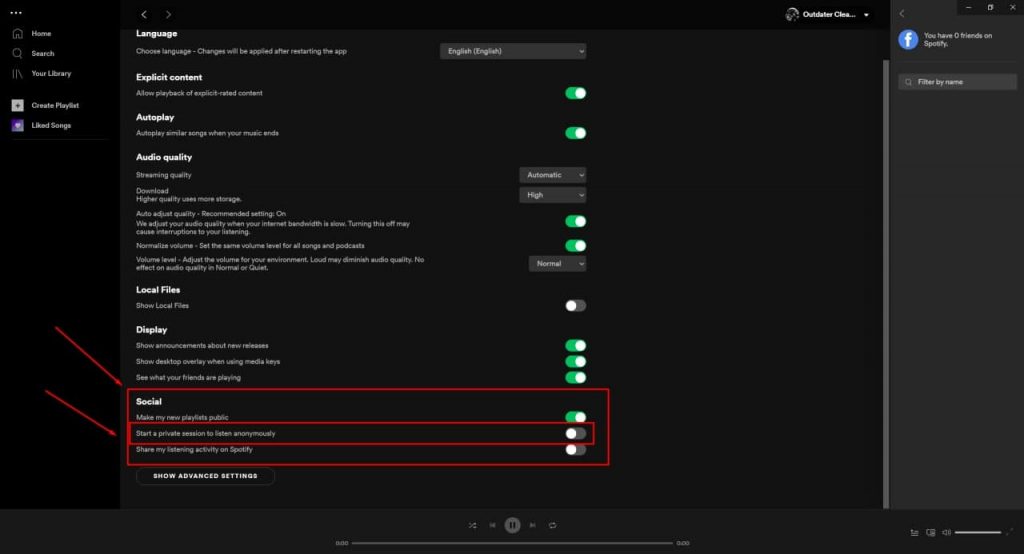Viewport: 1024px width, 554px height.
Task: Navigate forward with the right arrow
Action: tap(168, 14)
